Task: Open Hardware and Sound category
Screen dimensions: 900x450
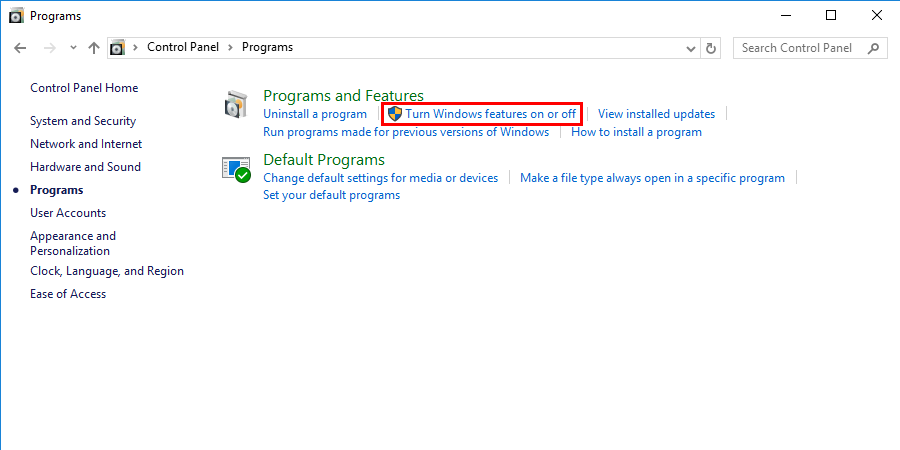Action: 86,167
